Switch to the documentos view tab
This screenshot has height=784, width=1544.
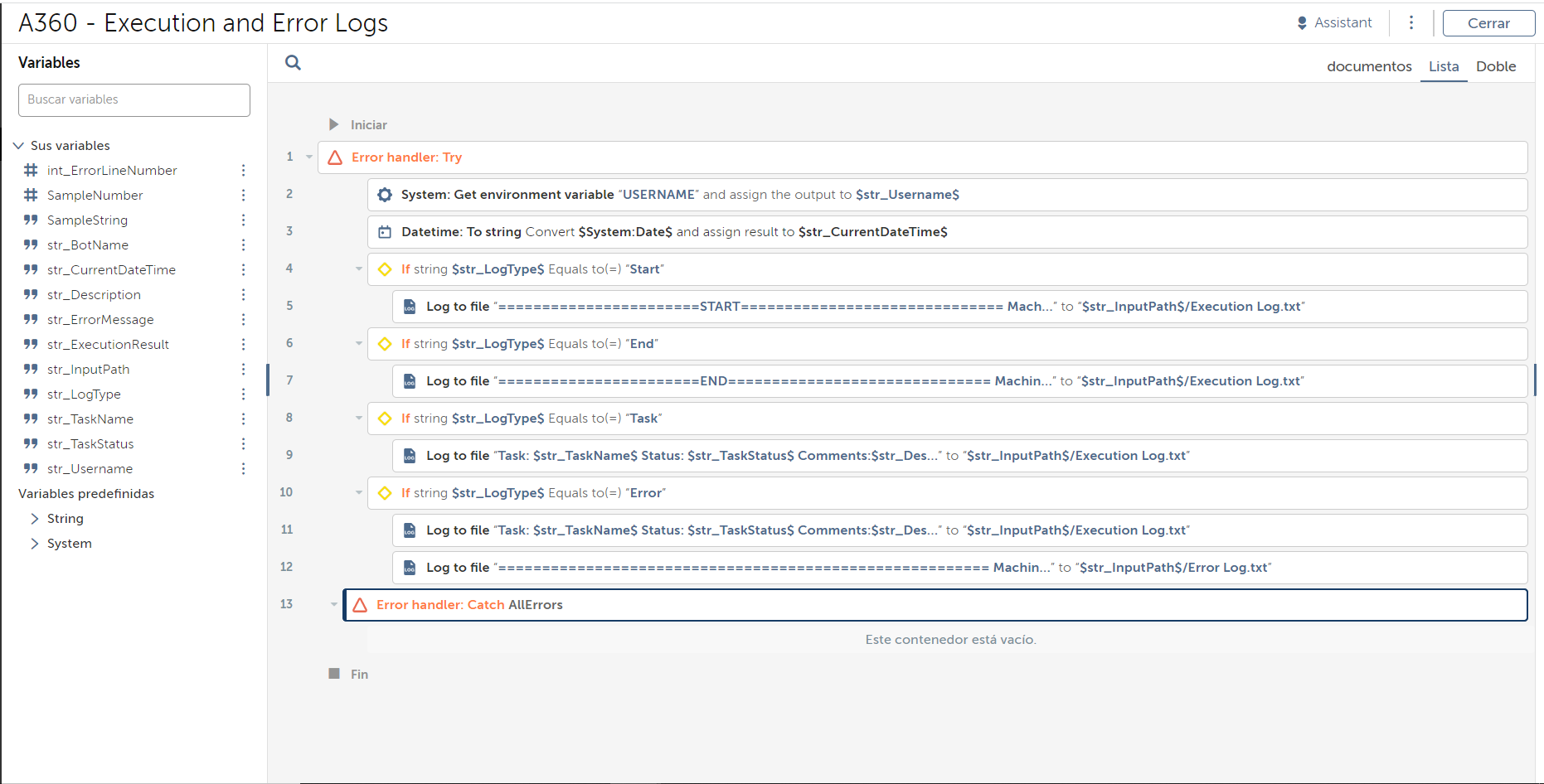(1369, 66)
